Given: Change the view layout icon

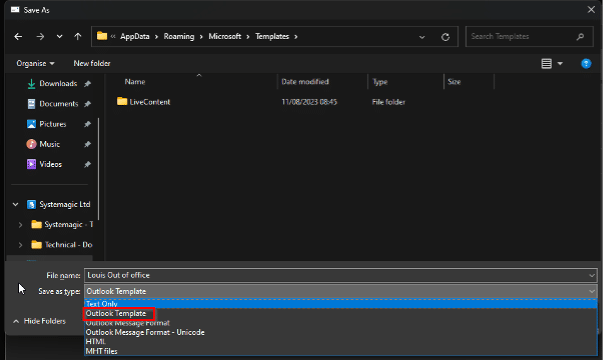Looking at the screenshot, I should [x=546, y=64].
